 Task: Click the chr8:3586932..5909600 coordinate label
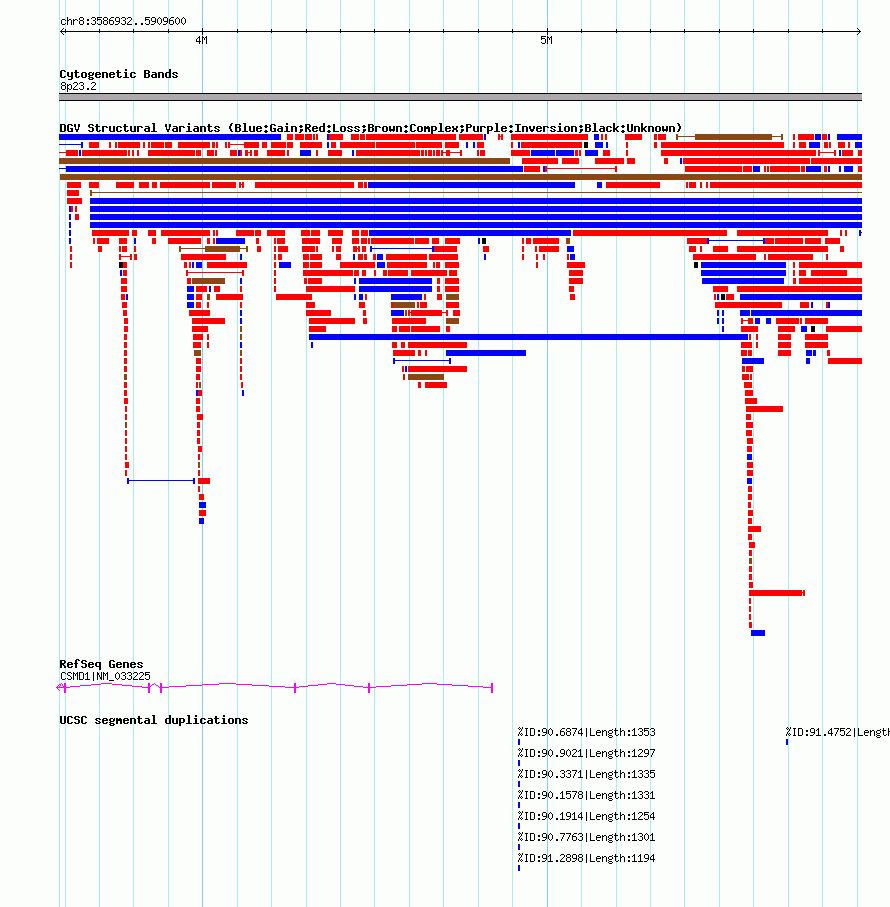pos(123,21)
